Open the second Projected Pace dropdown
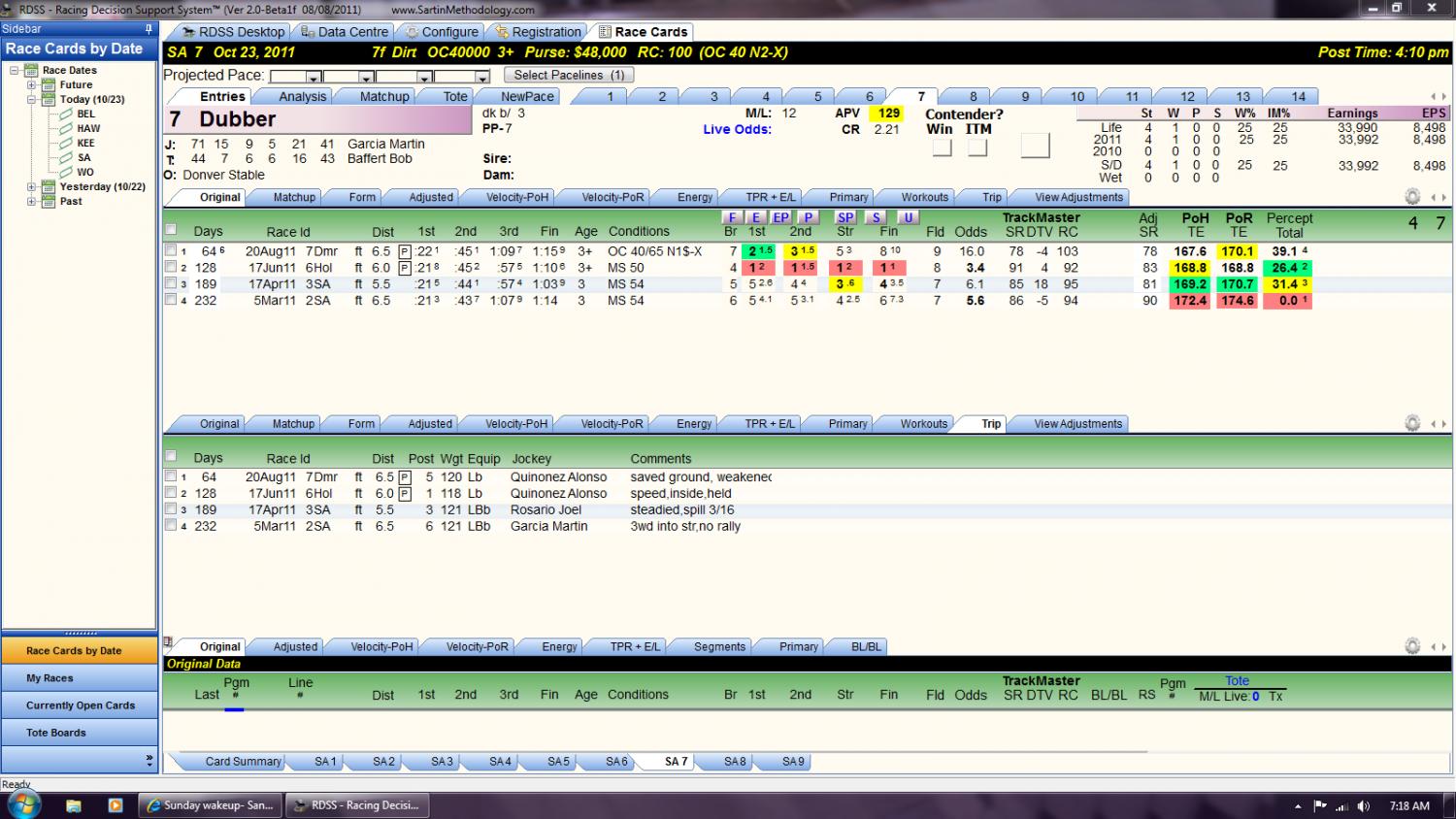Viewport: 1456px width, 819px height. [x=366, y=77]
